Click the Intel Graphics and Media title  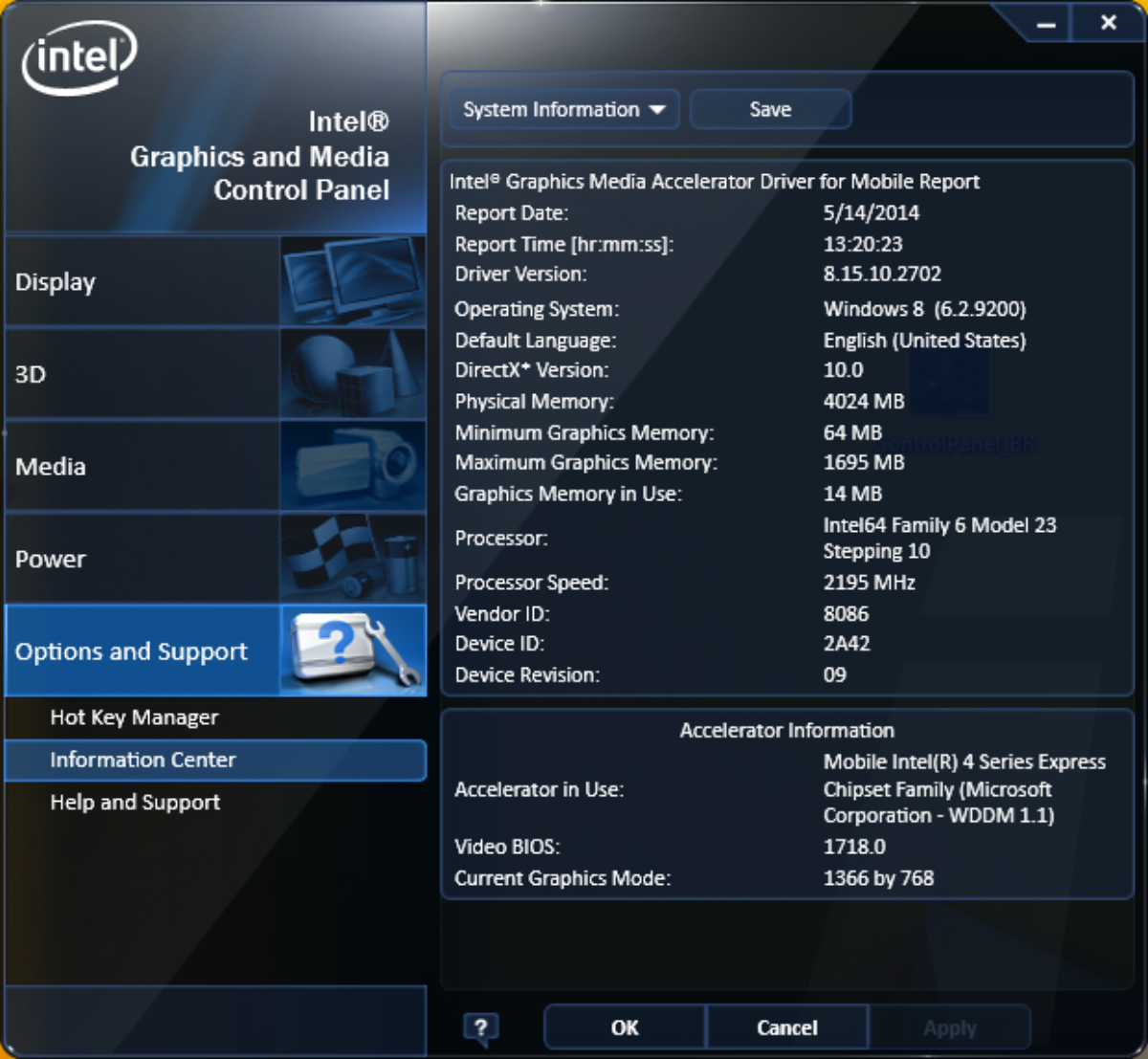[259, 156]
